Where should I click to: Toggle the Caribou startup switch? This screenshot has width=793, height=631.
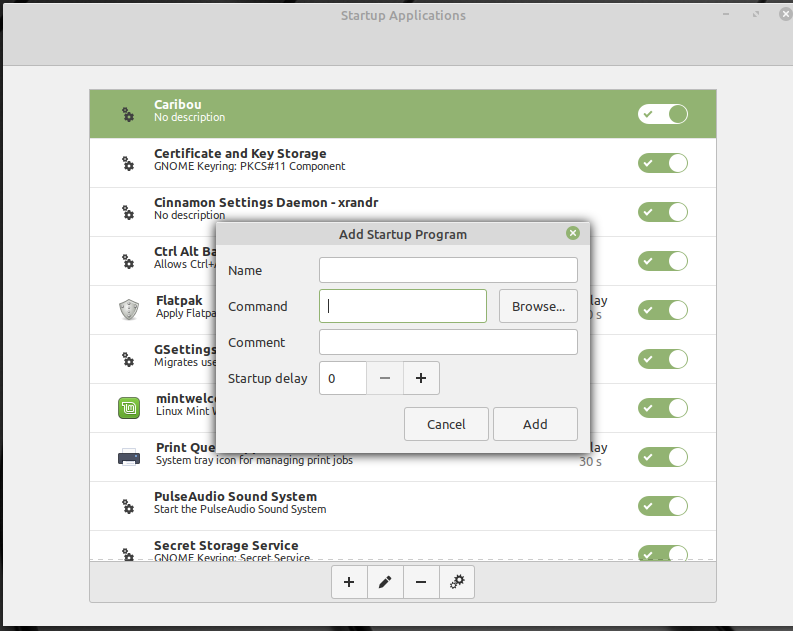click(663, 114)
